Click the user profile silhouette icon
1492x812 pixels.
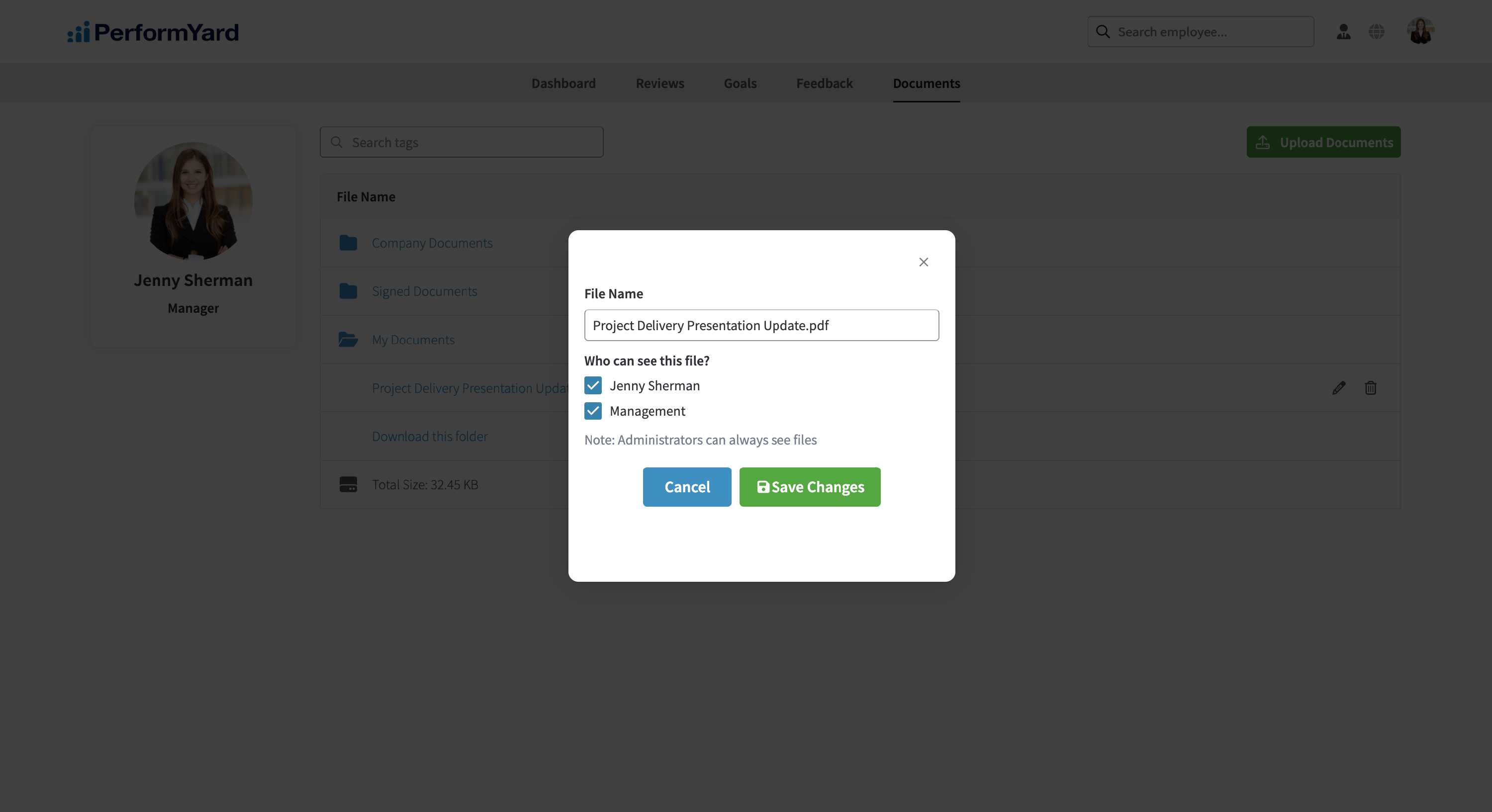[1344, 32]
